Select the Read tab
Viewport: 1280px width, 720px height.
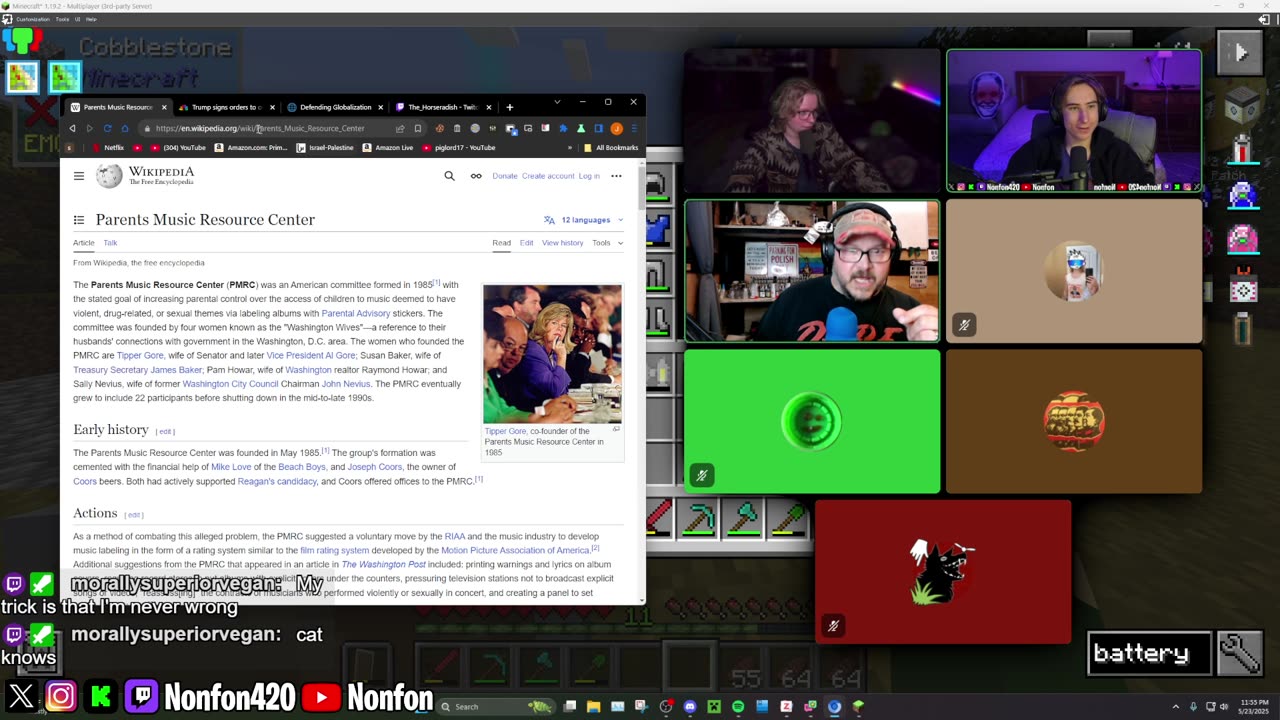coord(501,243)
